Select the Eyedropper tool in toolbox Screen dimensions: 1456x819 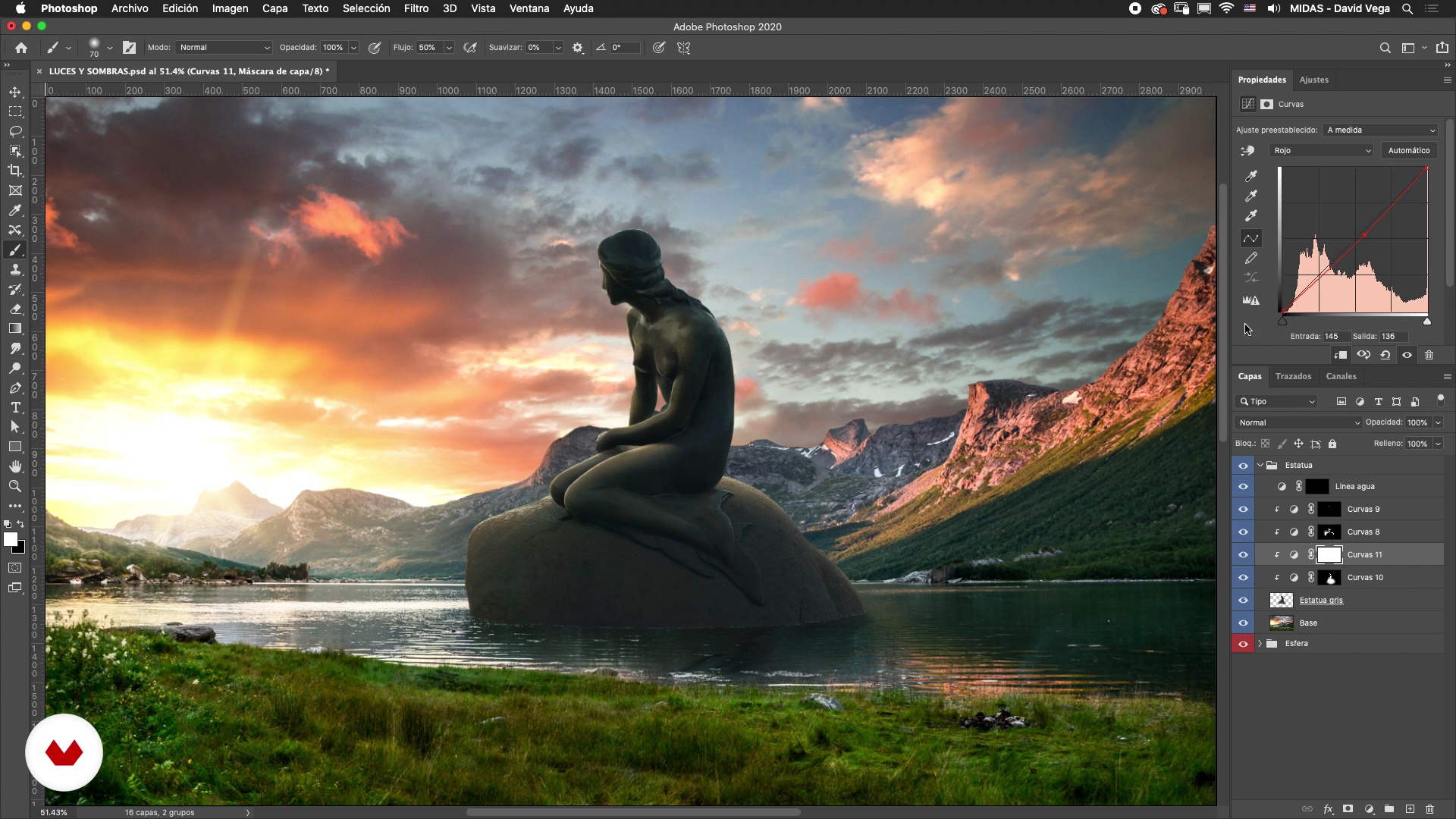point(15,210)
